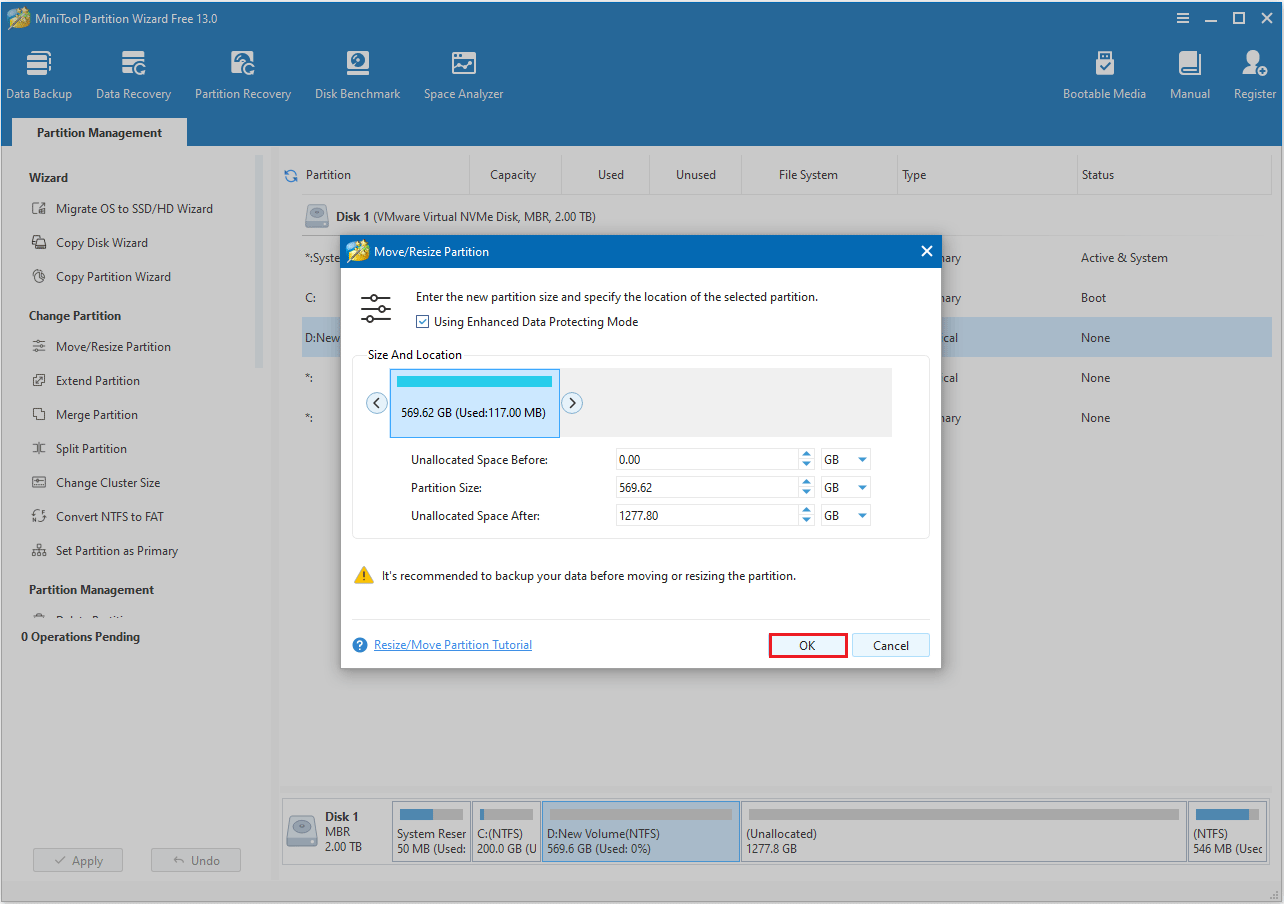Close the Move/Resize Partition dialog
Screen dimensions: 1284x904
pyautogui.click(x=927, y=252)
